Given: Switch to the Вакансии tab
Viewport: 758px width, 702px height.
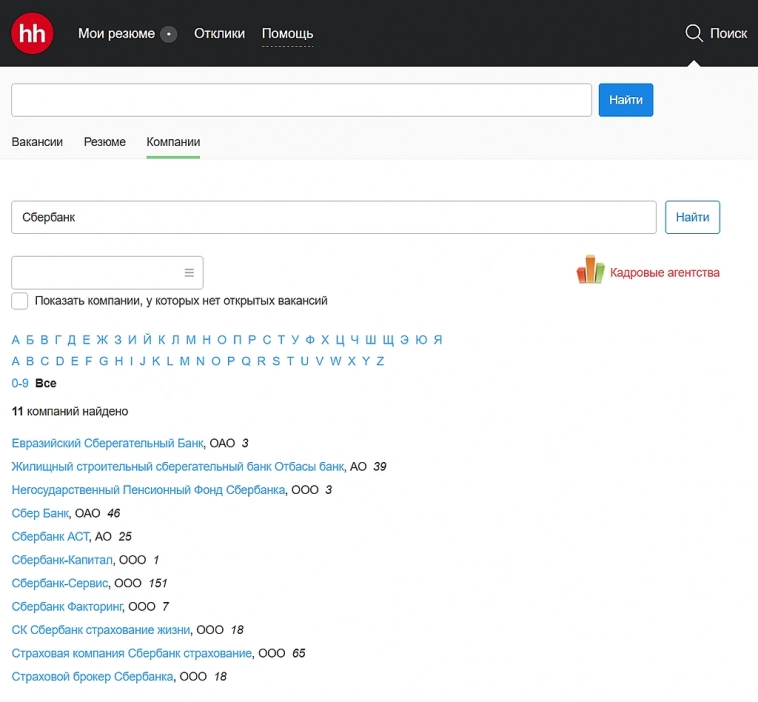Looking at the screenshot, I should pos(37,142).
